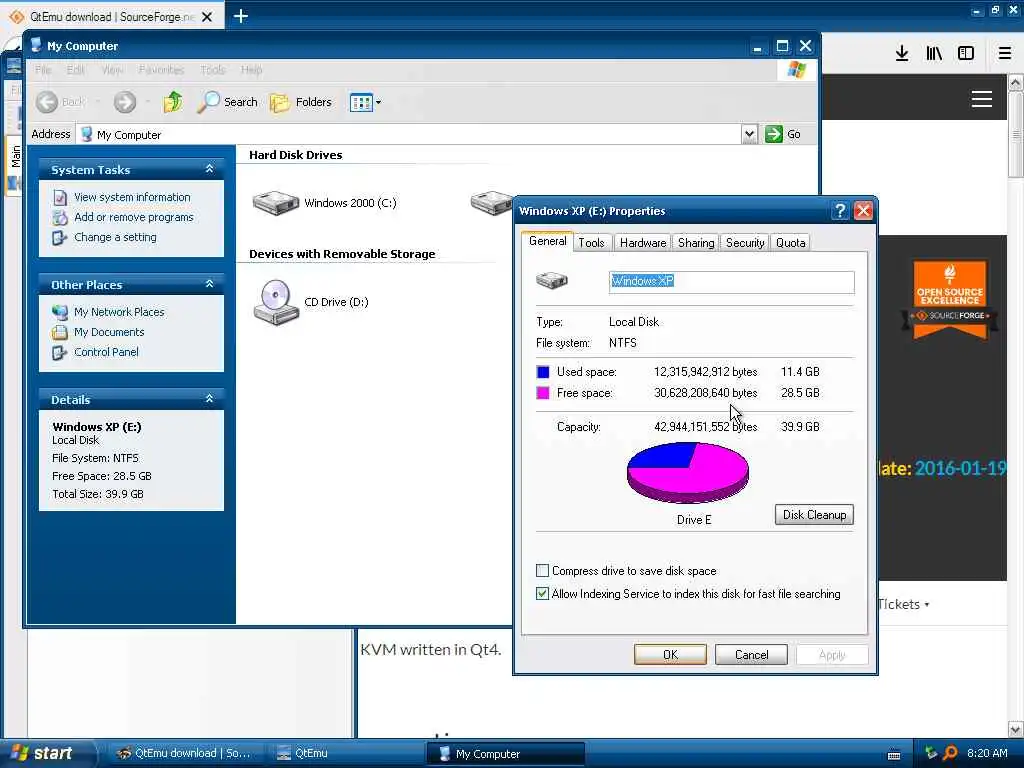This screenshot has height=768, width=1024.
Task: Collapse the Other Places panel
Action: 209,284
